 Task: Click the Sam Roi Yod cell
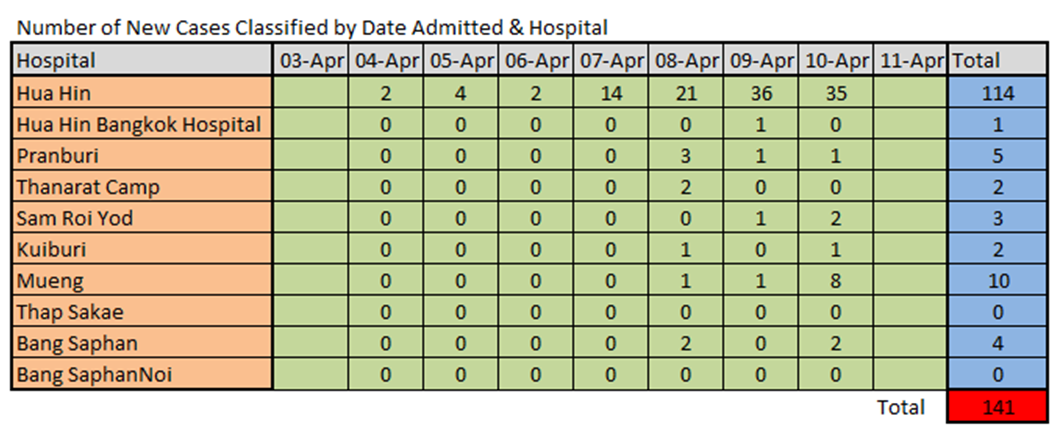pos(141,218)
